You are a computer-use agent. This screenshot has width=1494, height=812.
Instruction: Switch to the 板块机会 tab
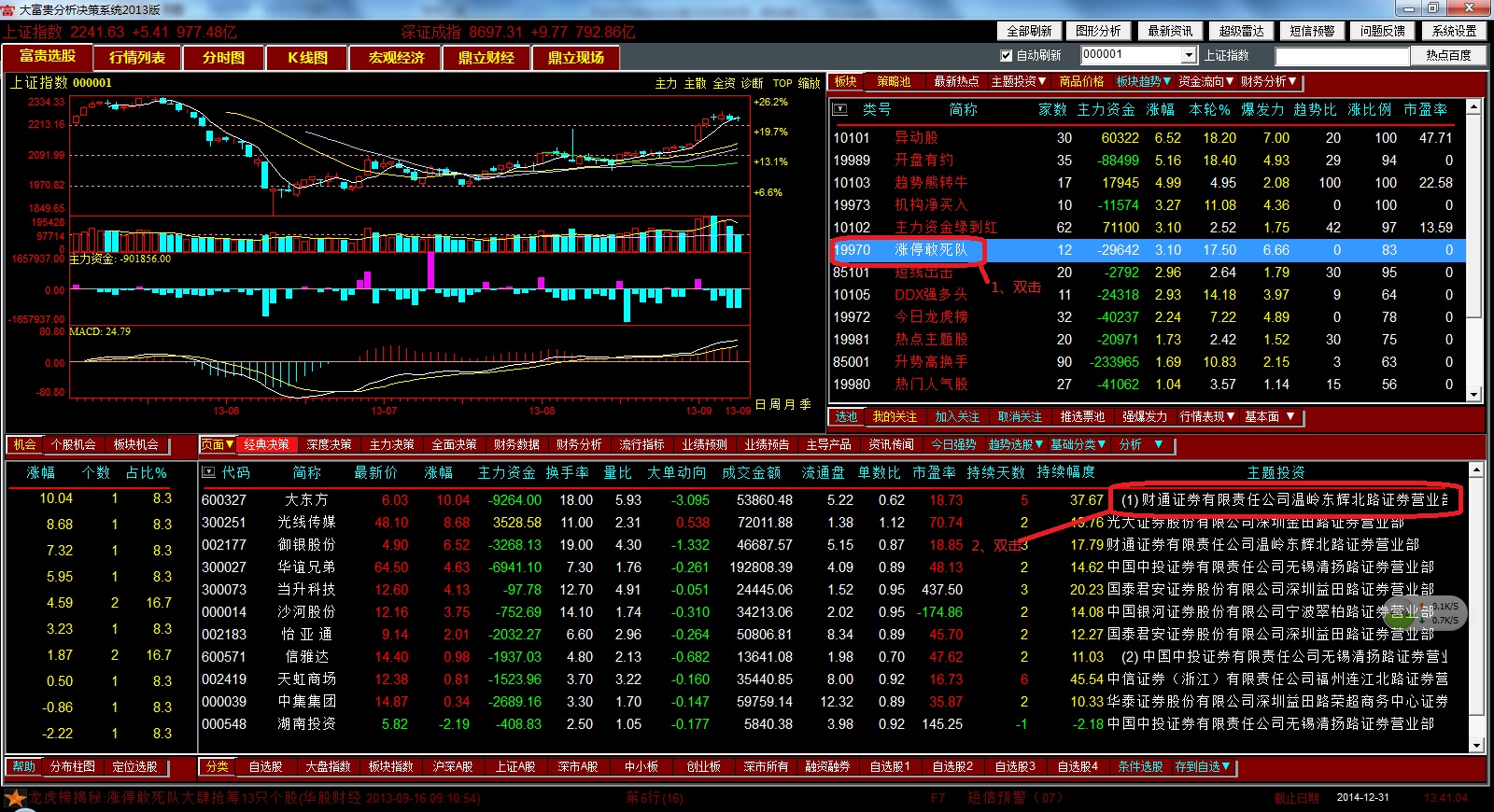[x=135, y=445]
